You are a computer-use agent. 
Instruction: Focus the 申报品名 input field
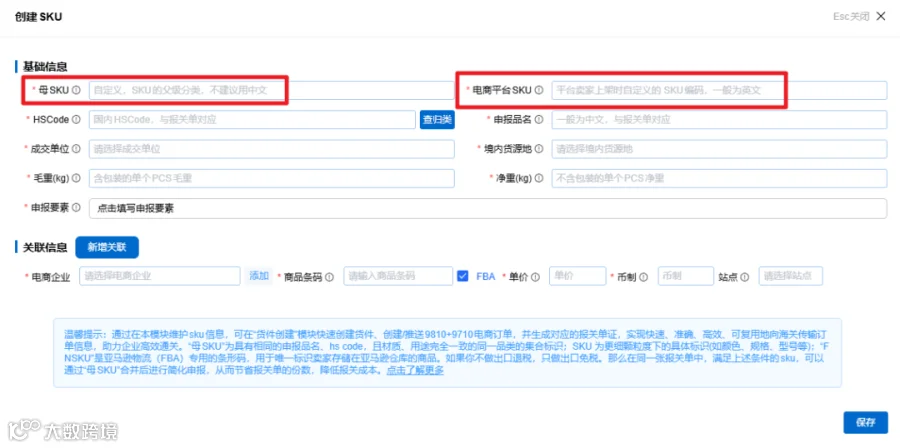[719, 120]
